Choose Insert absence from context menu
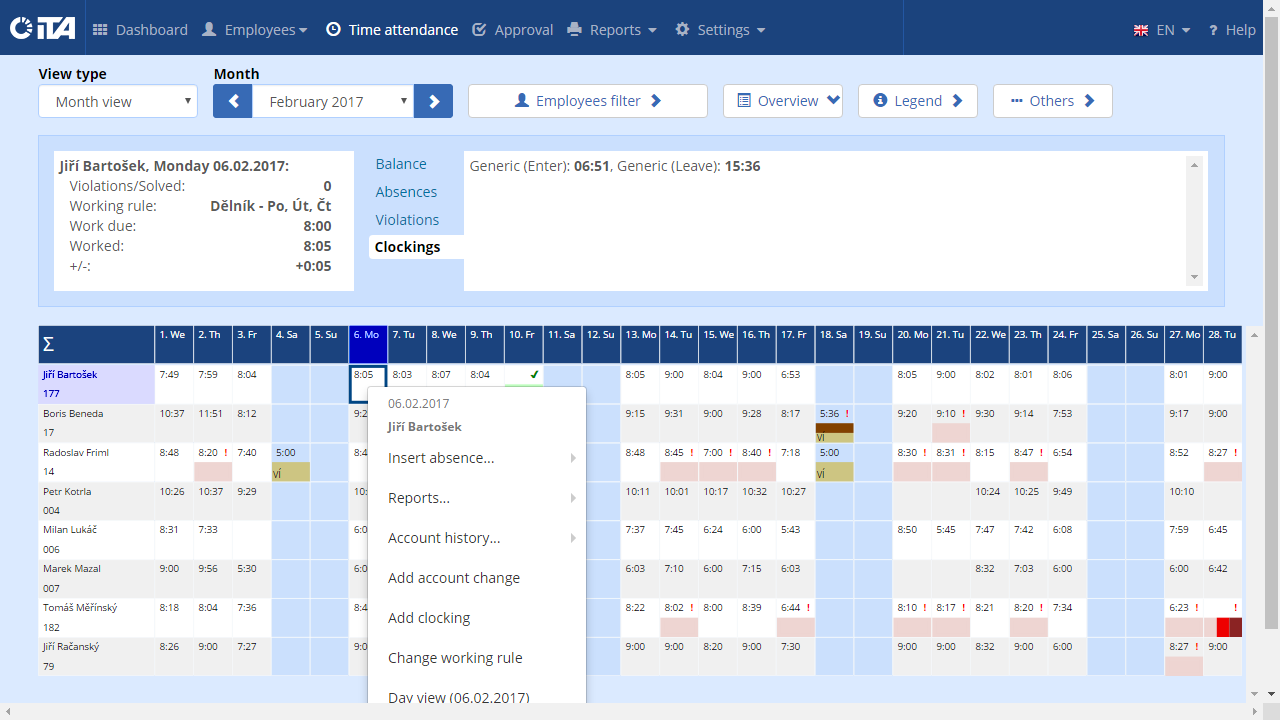The width and height of the screenshot is (1280, 720). pos(441,458)
